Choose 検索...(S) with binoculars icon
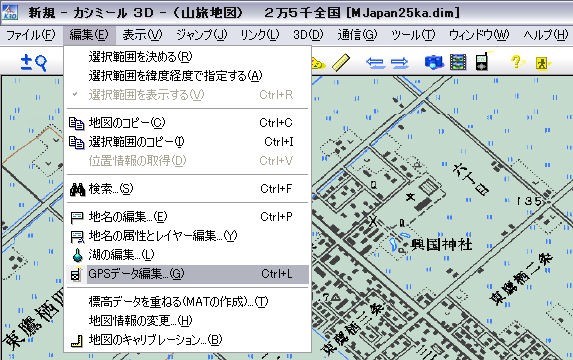Viewport: 573px width, 360px height. (x=187, y=189)
